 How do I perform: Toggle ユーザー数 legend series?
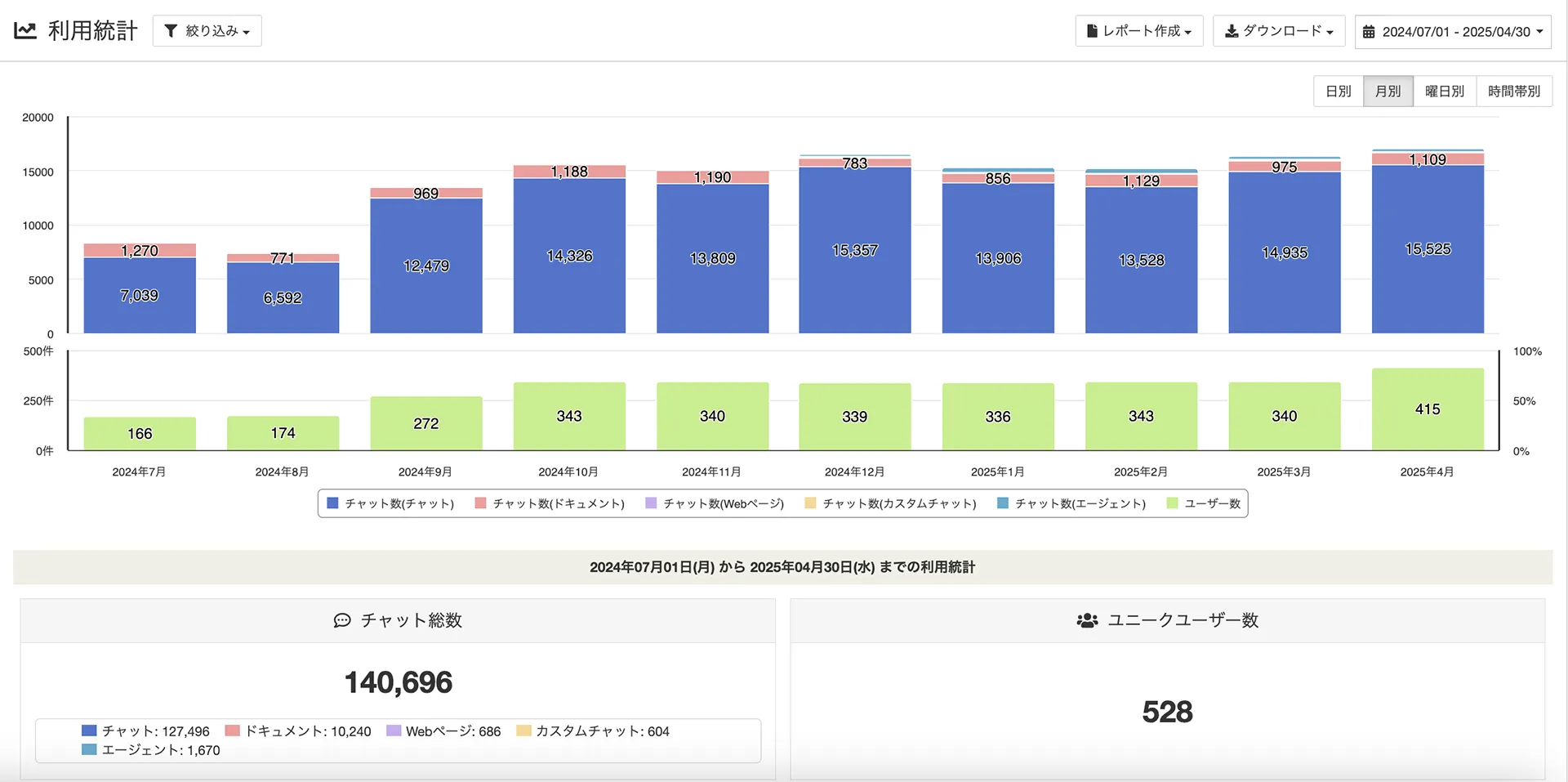(x=1204, y=503)
